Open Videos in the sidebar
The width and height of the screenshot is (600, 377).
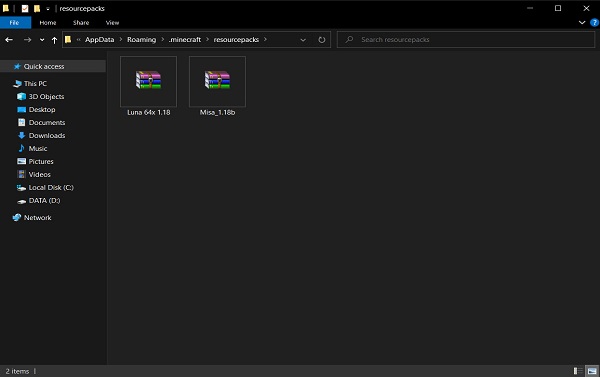pyautogui.click(x=39, y=175)
